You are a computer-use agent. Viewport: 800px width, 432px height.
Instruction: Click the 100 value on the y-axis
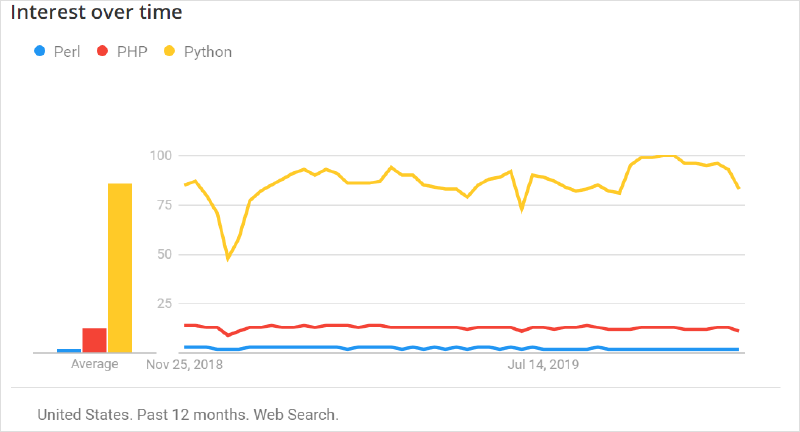[x=161, y=156]
